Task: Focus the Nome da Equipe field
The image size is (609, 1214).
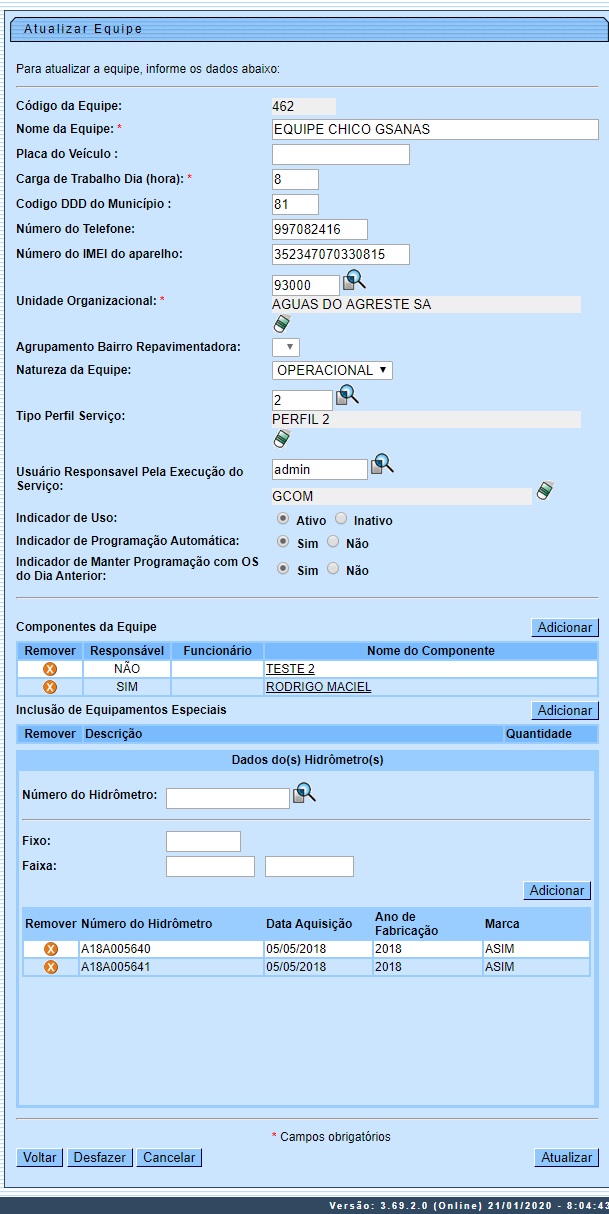Action: click(x=435, y=129)
